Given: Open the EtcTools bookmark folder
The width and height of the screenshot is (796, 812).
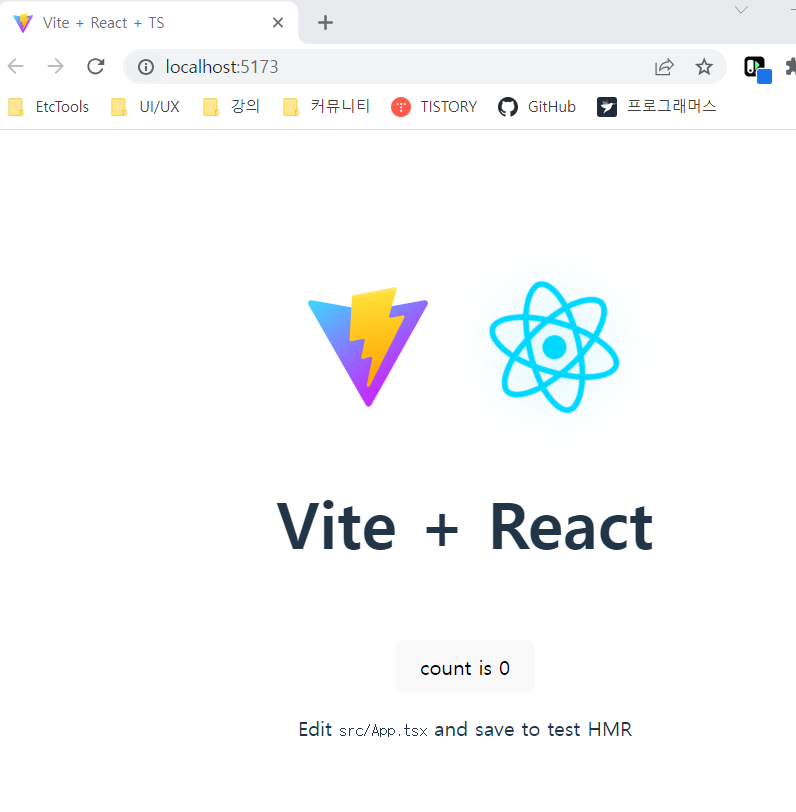Looking at the screenshot, I should coord(49,107).
